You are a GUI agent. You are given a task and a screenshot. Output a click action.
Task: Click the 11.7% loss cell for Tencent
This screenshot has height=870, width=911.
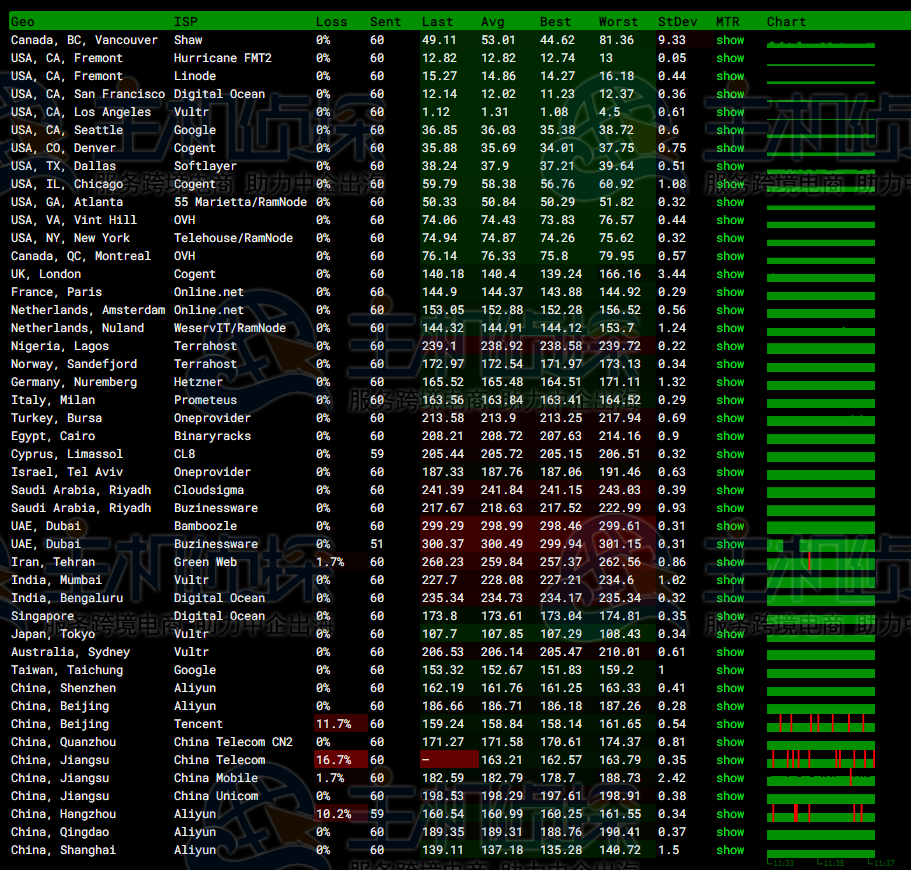(x=334, y=724)
